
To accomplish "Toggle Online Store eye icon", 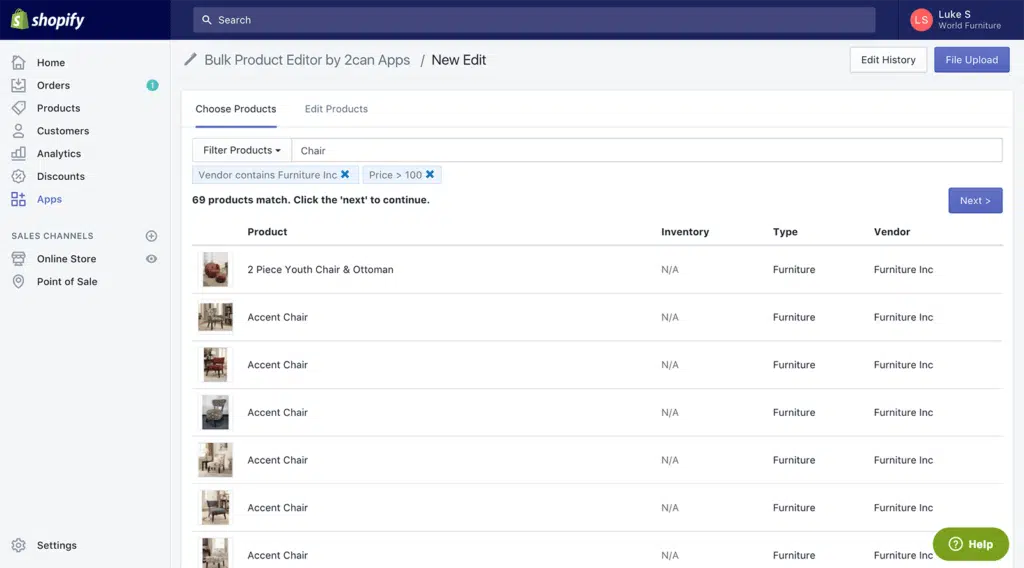I will (x=152, y=259).
